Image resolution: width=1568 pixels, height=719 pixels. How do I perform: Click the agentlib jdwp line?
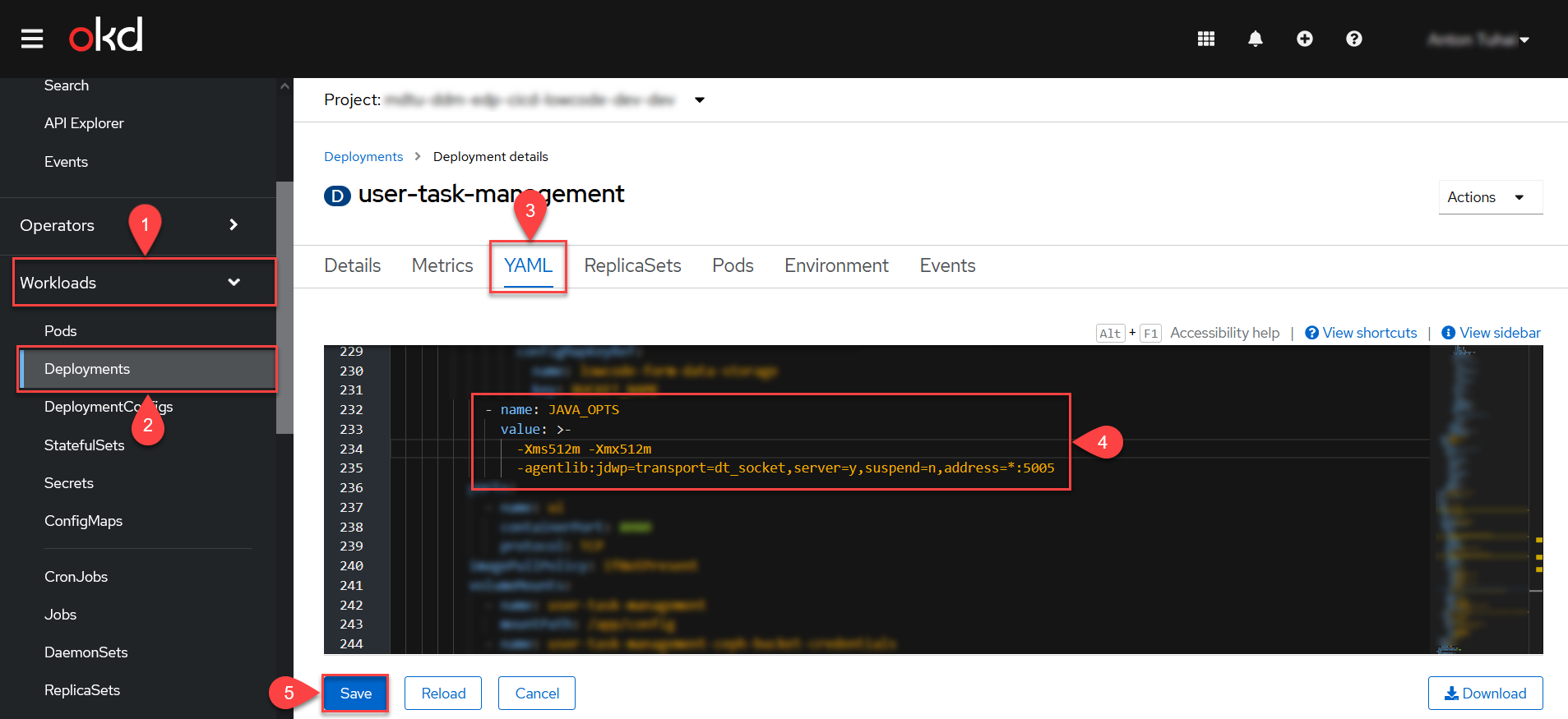coord(785,468)
